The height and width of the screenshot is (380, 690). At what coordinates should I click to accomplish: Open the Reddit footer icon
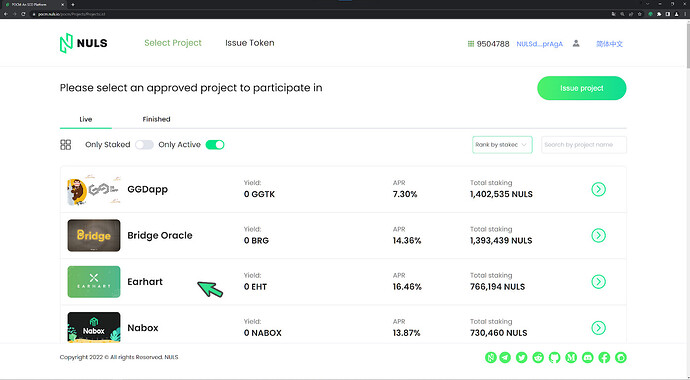[x=538, y=357]
